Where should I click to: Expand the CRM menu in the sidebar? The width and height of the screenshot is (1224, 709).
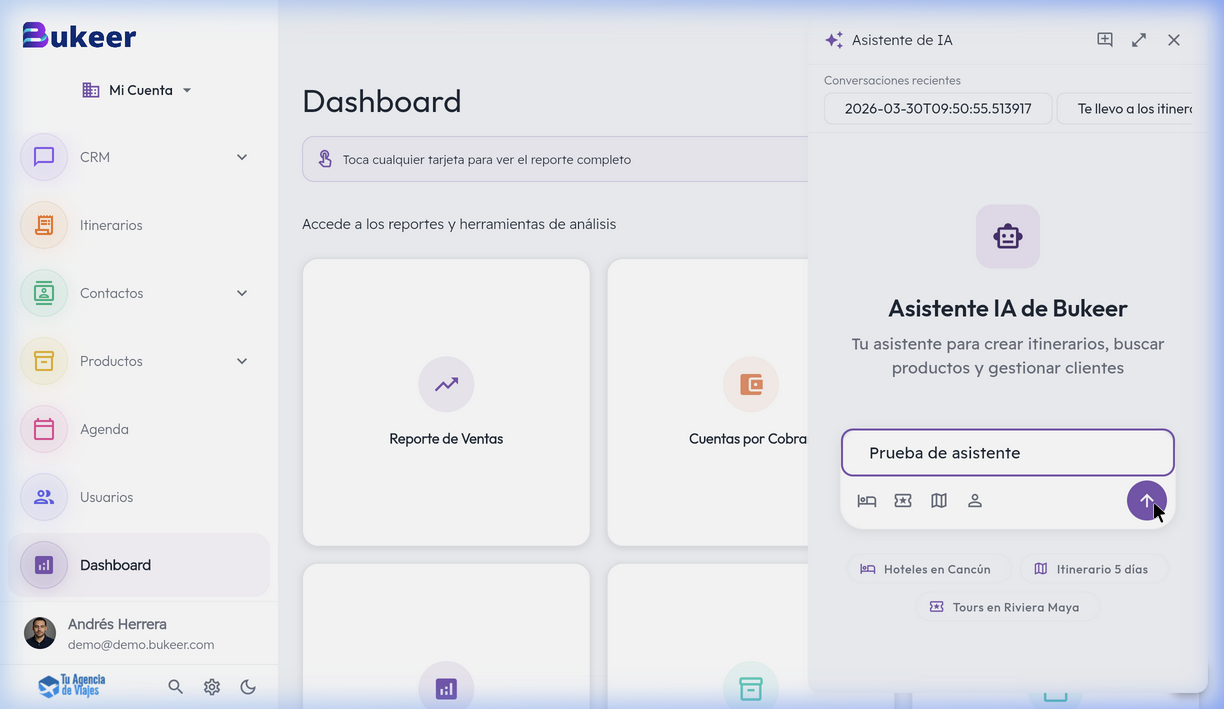click(x=241, y=157)
